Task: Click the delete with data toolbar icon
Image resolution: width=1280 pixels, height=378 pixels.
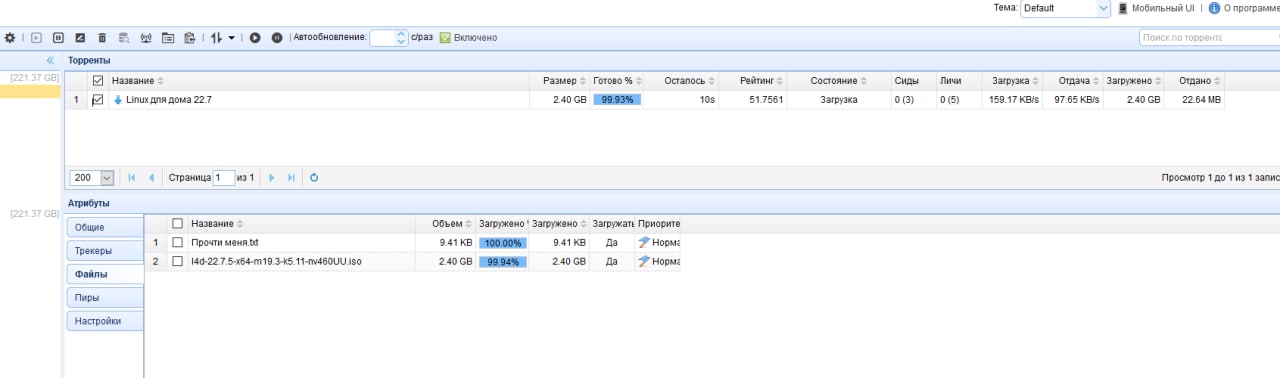Action: pos(124,38)
